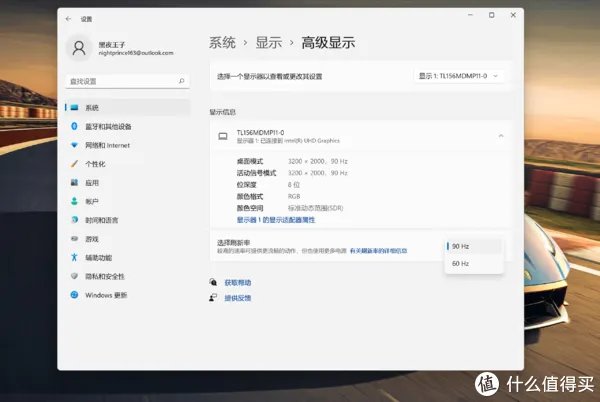Screen dimensions: 600x402
Task: Close the Settings window
Action: 513,15
